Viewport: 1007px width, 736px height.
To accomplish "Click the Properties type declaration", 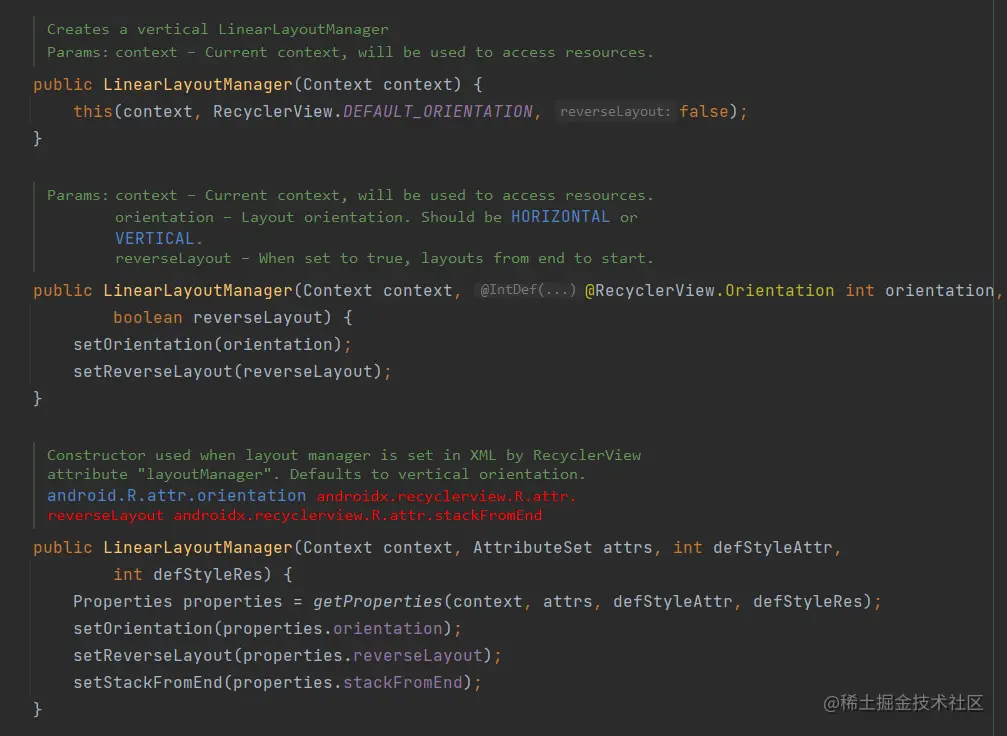I will [x=122, y=602].
